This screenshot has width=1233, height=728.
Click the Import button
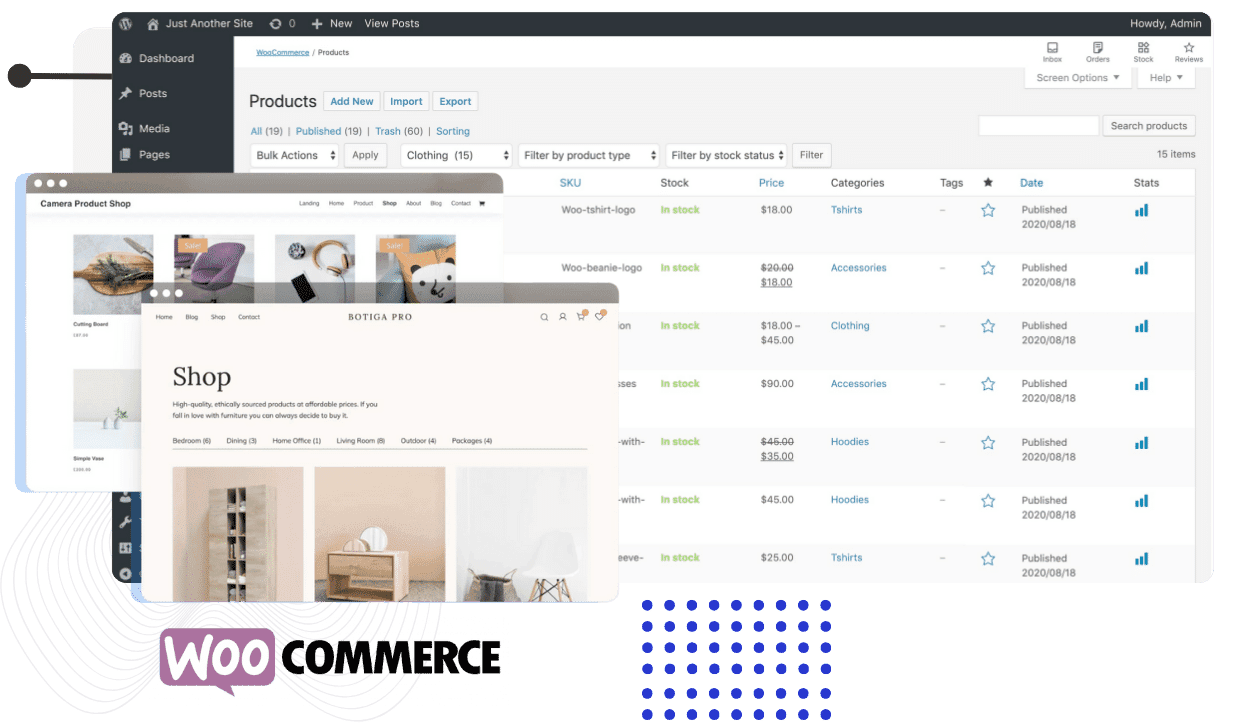pyautogui.click(x=406, y=101)
